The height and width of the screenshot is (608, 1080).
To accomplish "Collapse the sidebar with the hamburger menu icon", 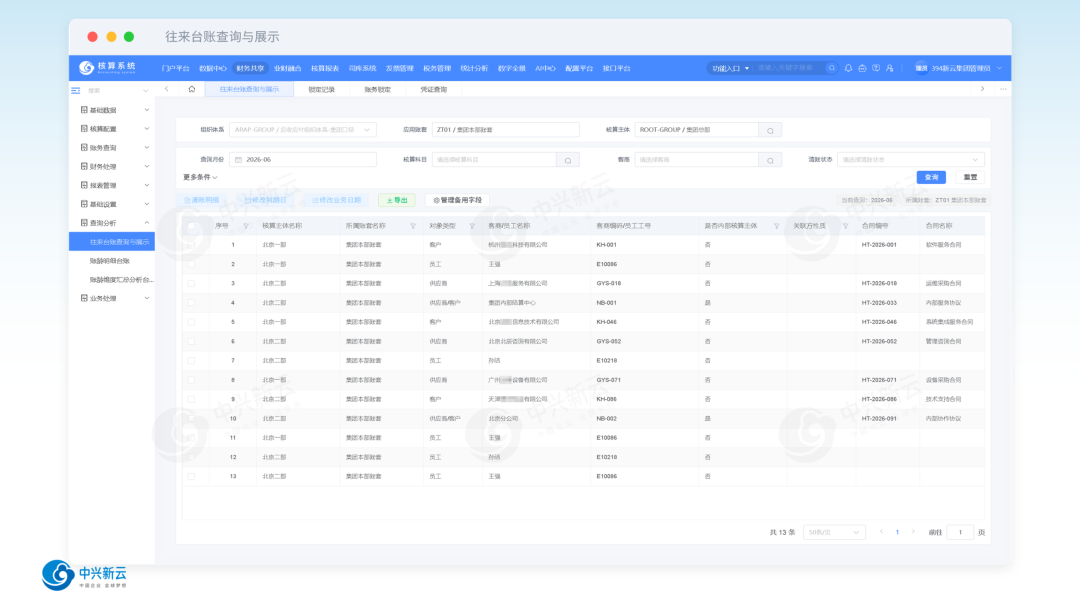I will (76, 90).
